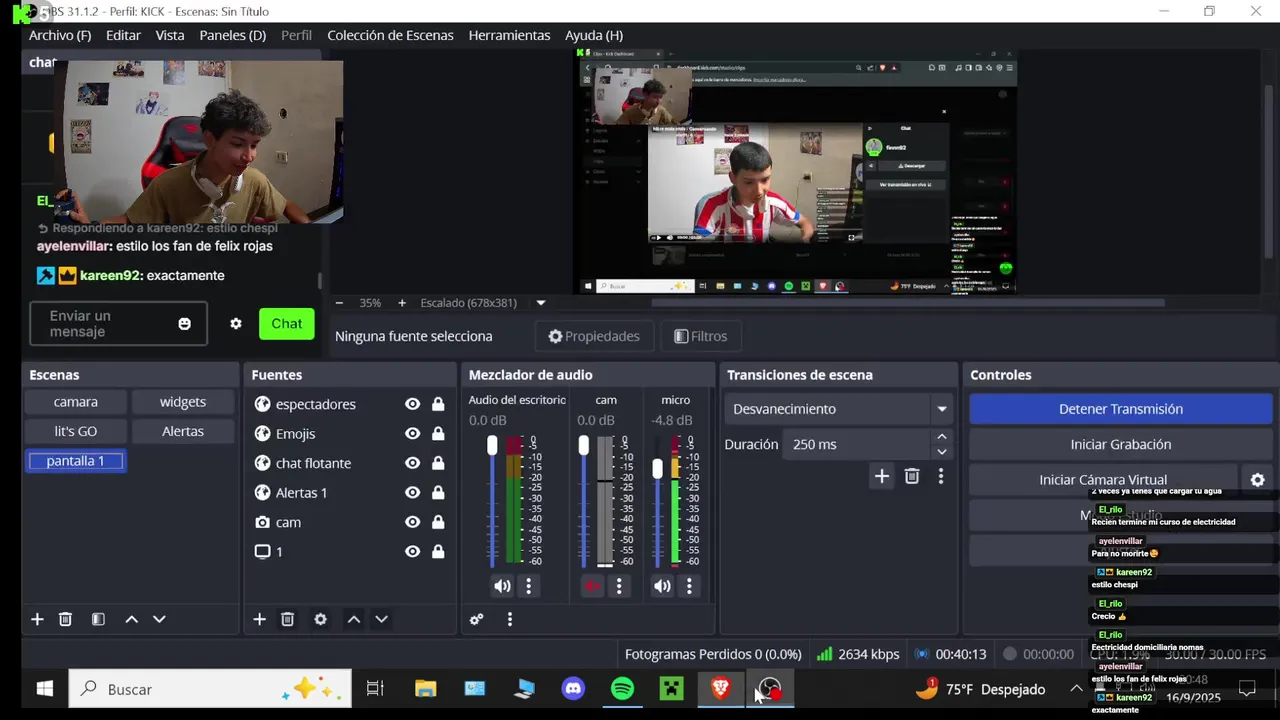
Task: Open Vista menu
Action: pyautogui.click(x=170, y=35)
